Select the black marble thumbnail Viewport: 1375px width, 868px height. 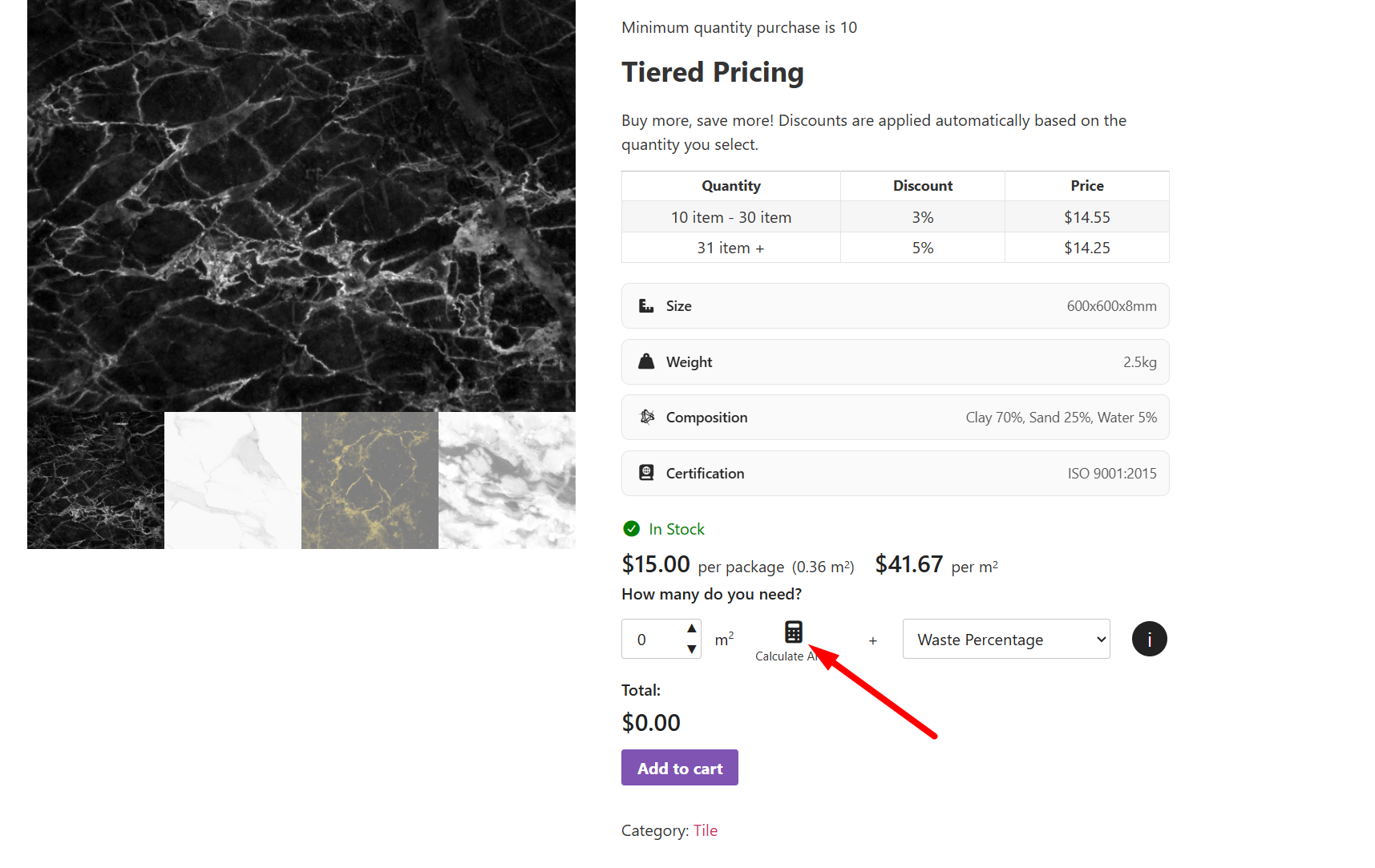95,481
